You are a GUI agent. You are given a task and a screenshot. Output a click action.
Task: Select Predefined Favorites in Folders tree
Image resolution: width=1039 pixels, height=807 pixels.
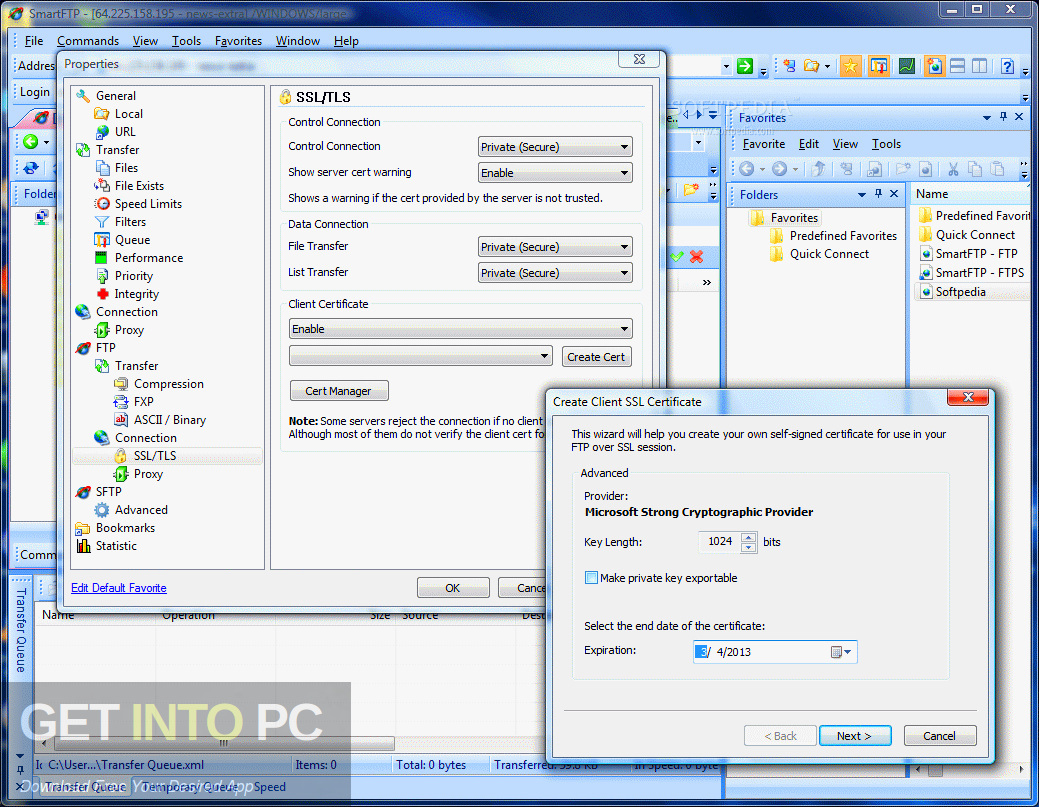click(843, 236)
